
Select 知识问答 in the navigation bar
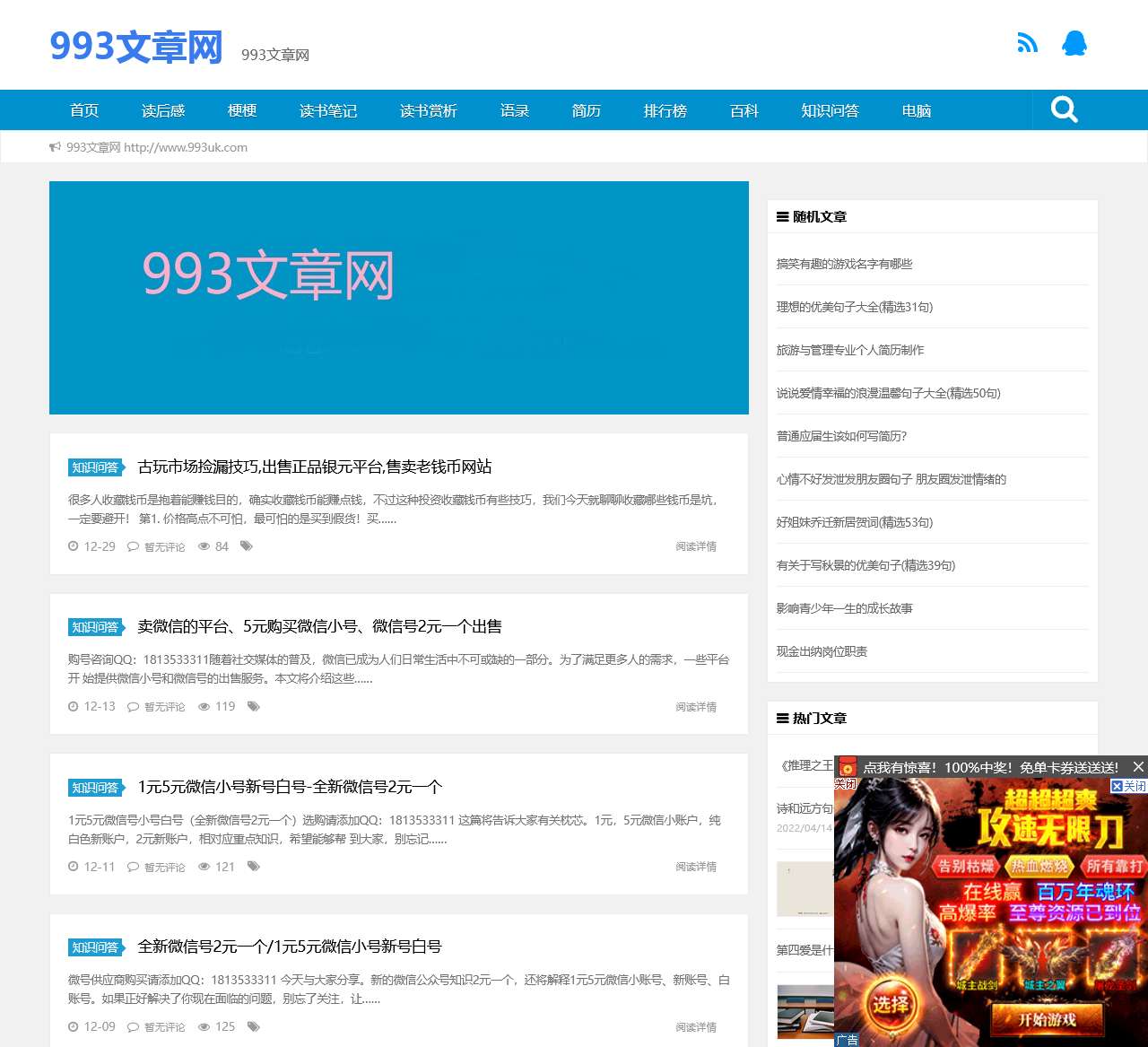click(x=831, y=110)
